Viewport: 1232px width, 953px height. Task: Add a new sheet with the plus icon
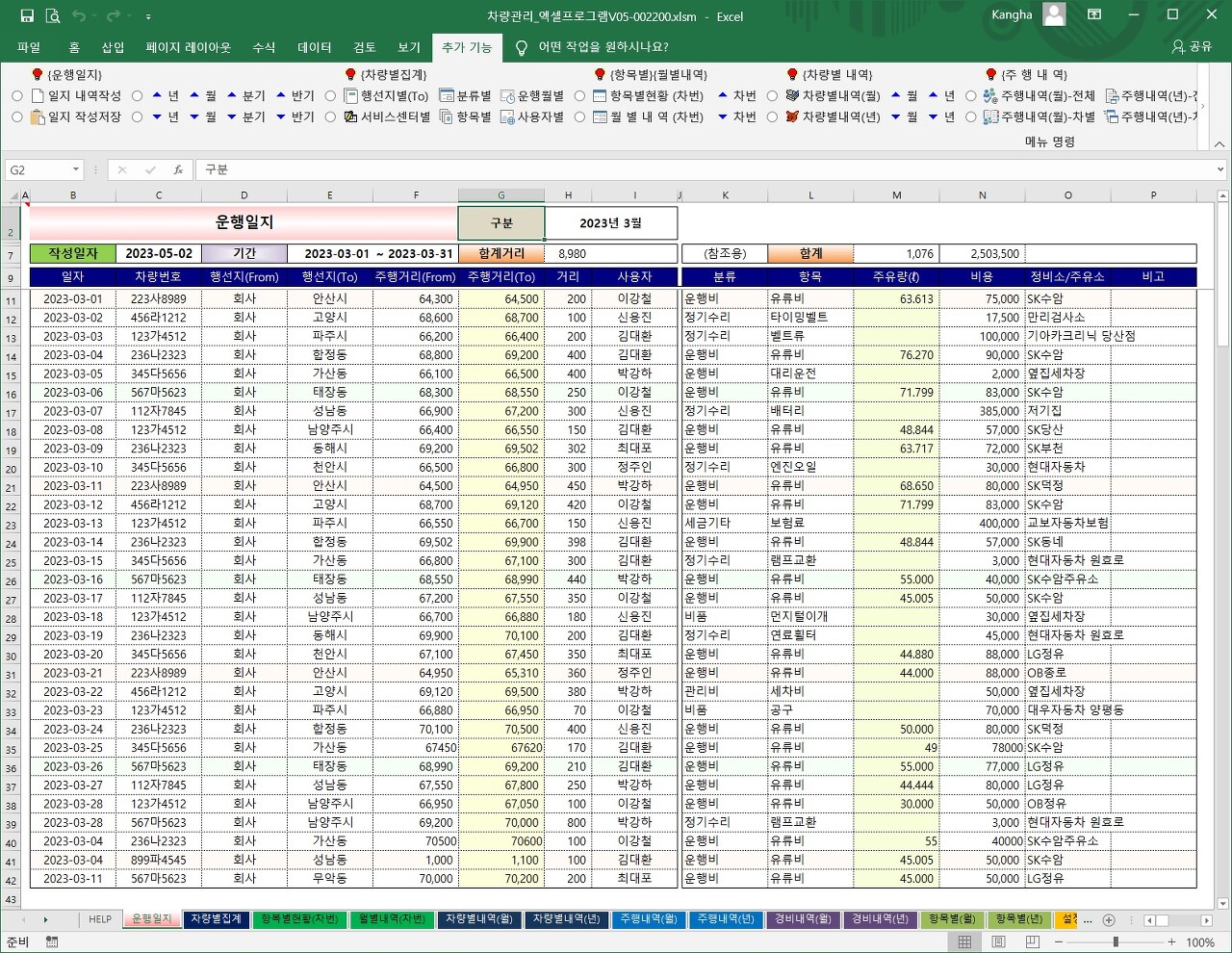coord(1109,919)
